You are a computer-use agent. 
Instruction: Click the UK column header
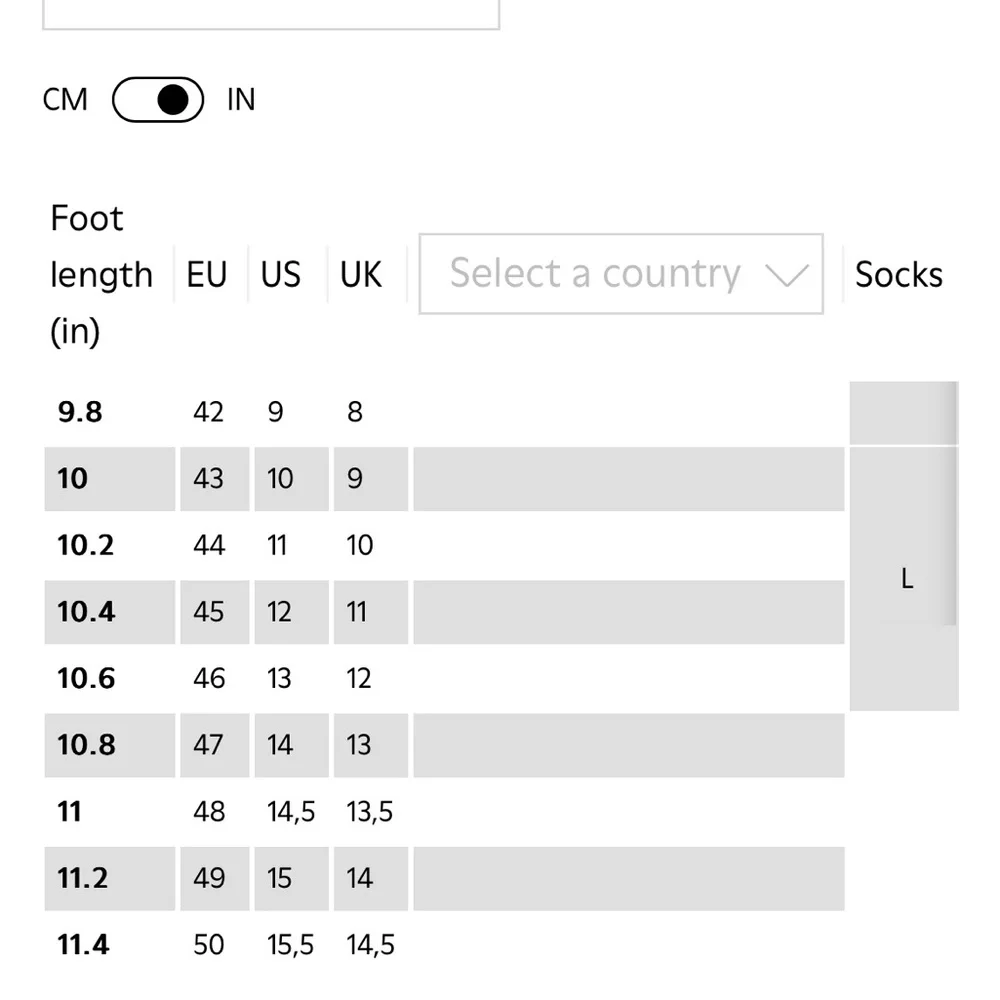click(360, 274)
